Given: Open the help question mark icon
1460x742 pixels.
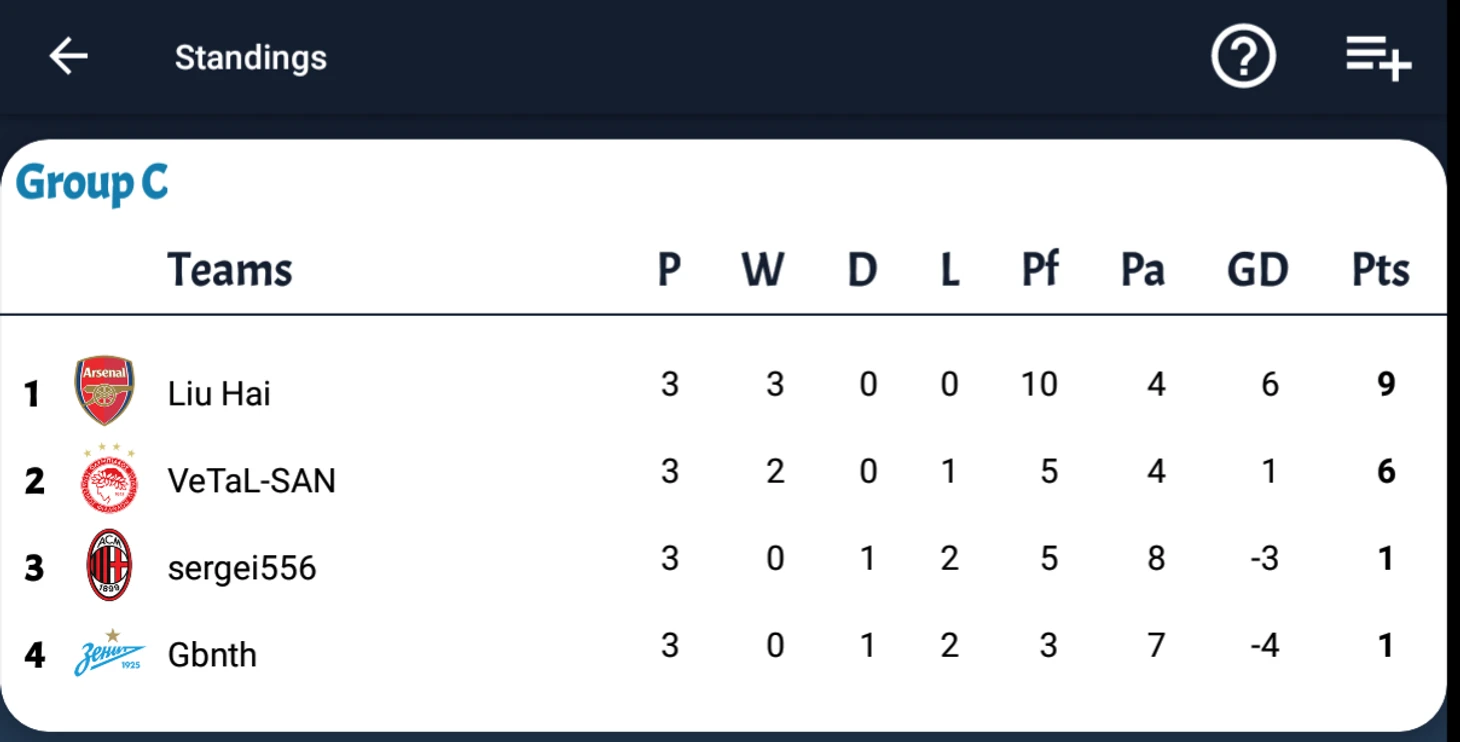Looking at the screenshot, I should [x=1243, y=57].
